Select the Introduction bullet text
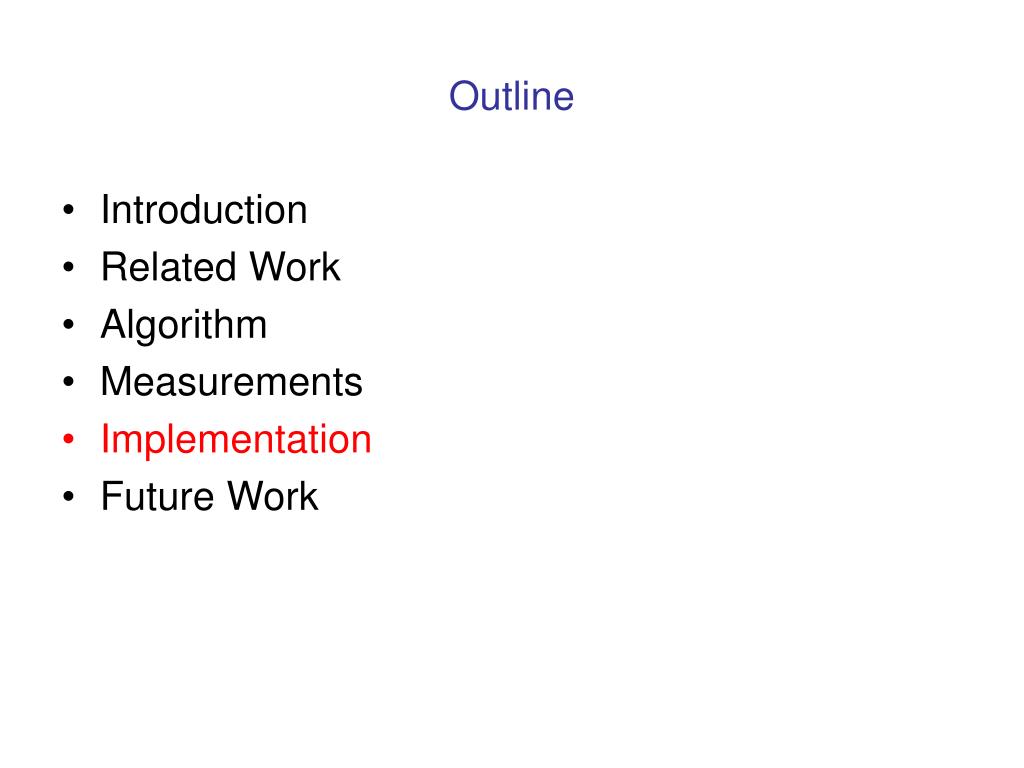This screenshot has width=1024, height=768. pyautogui.click(x=204, y=210)
